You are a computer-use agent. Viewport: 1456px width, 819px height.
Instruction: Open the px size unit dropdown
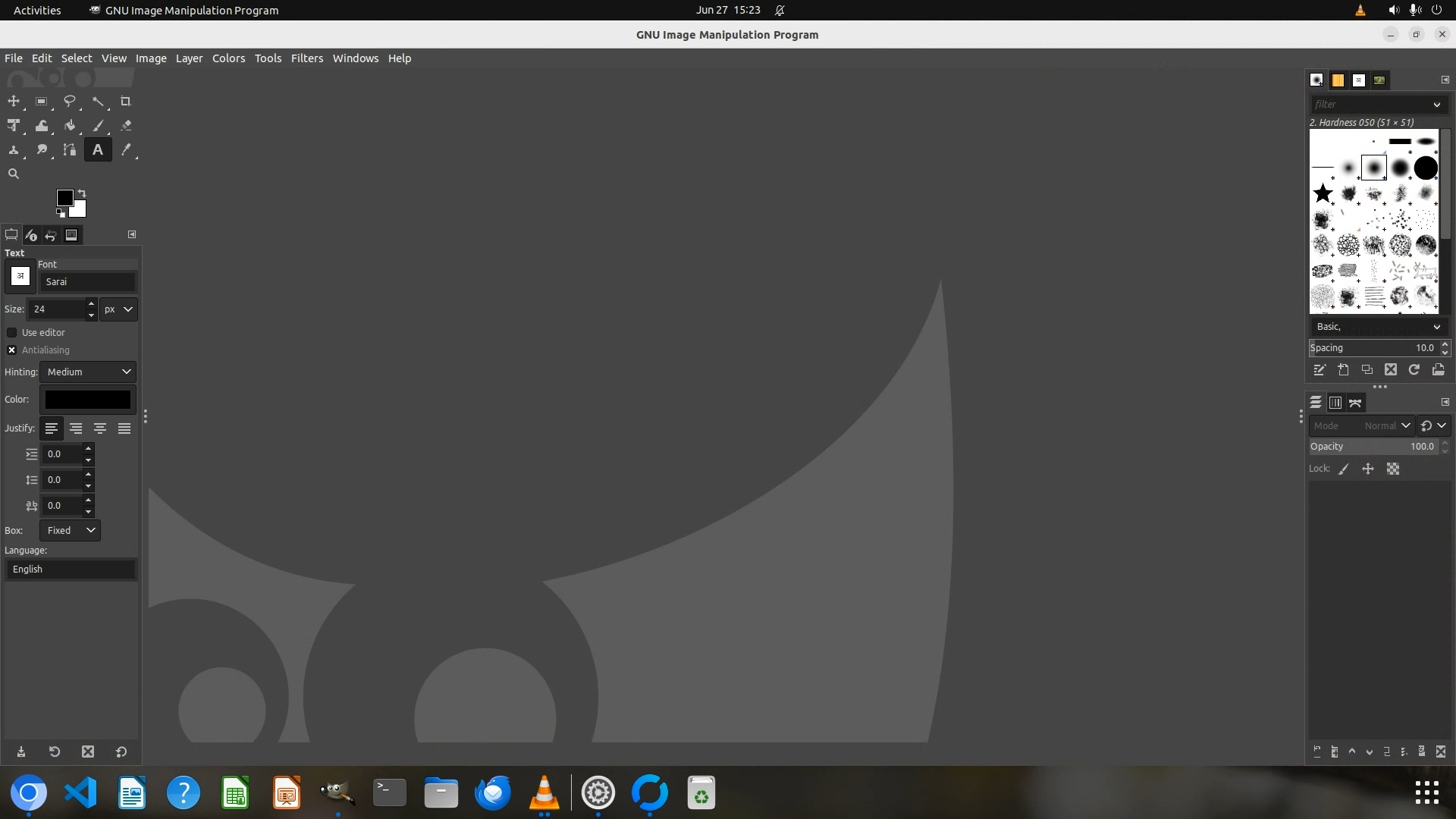(119, 309)
